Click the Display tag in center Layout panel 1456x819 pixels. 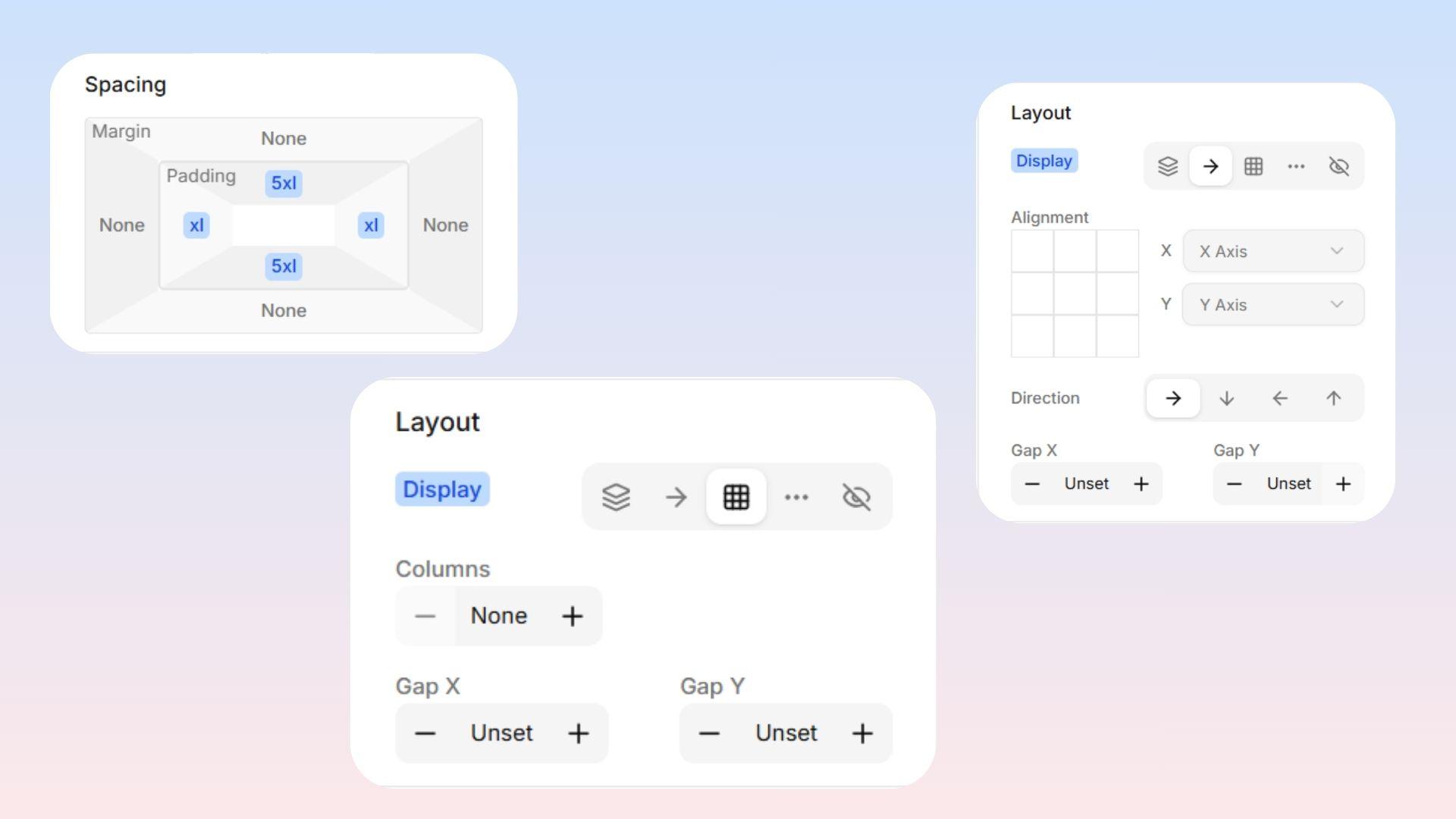[442, 489]
